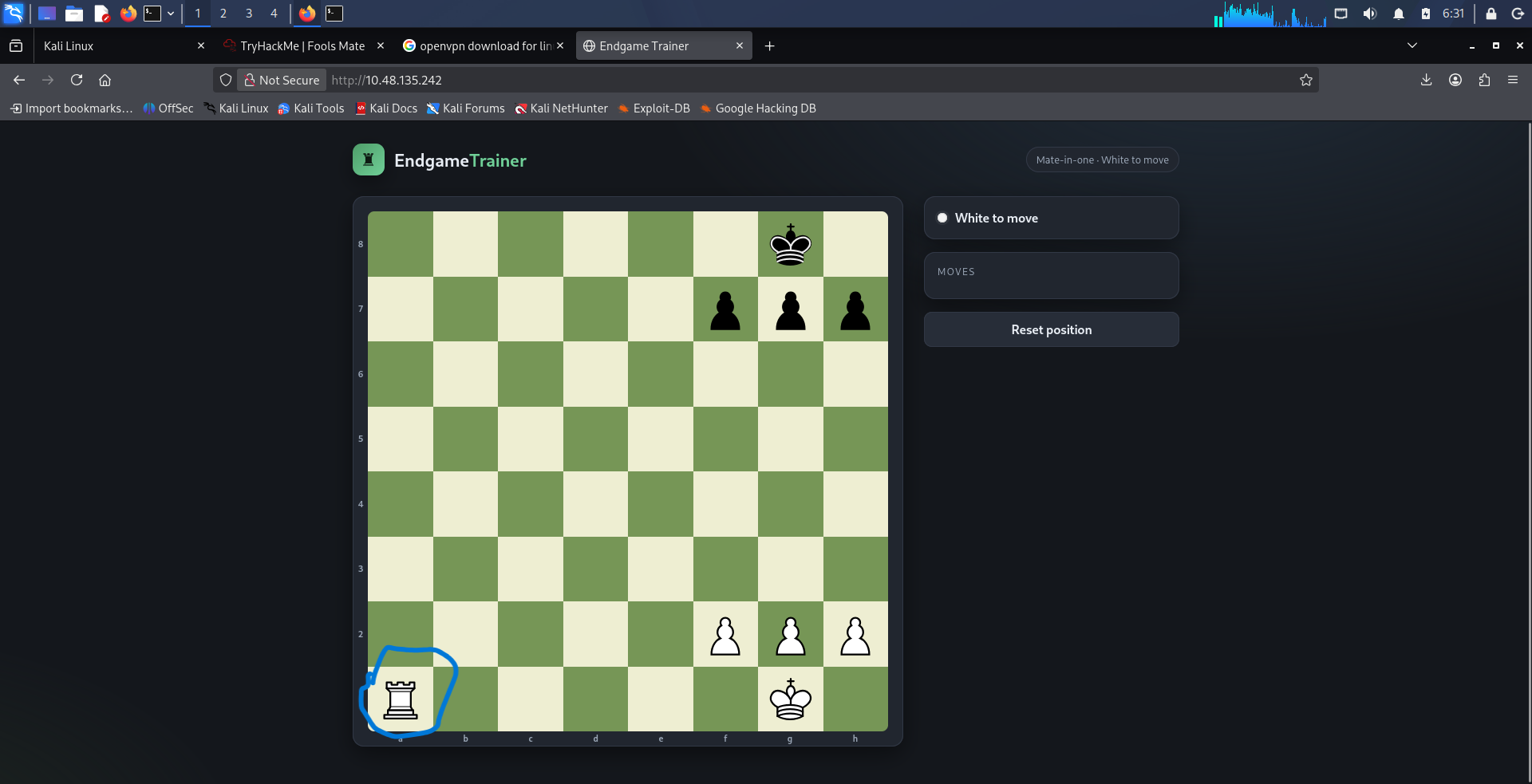Switch to workspace 2
Screen dimensions: 1532x784
tap(223, 14)
